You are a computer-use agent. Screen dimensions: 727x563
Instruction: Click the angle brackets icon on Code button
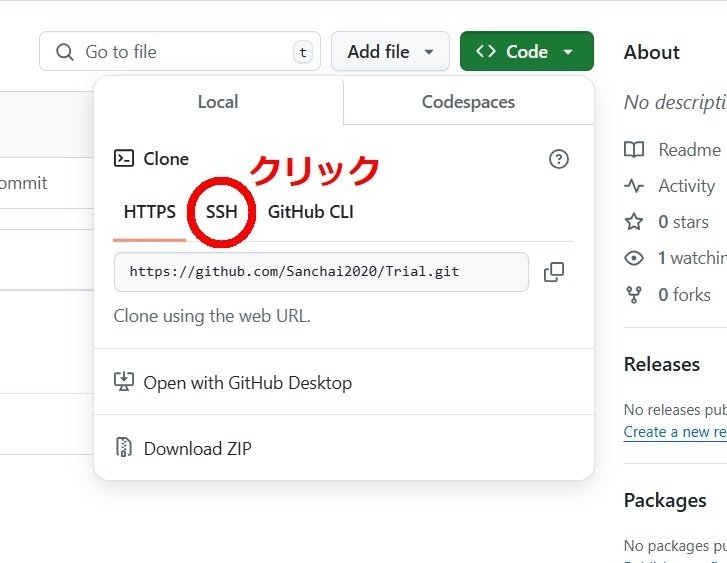pyautogui.click(x=486, y=51)
